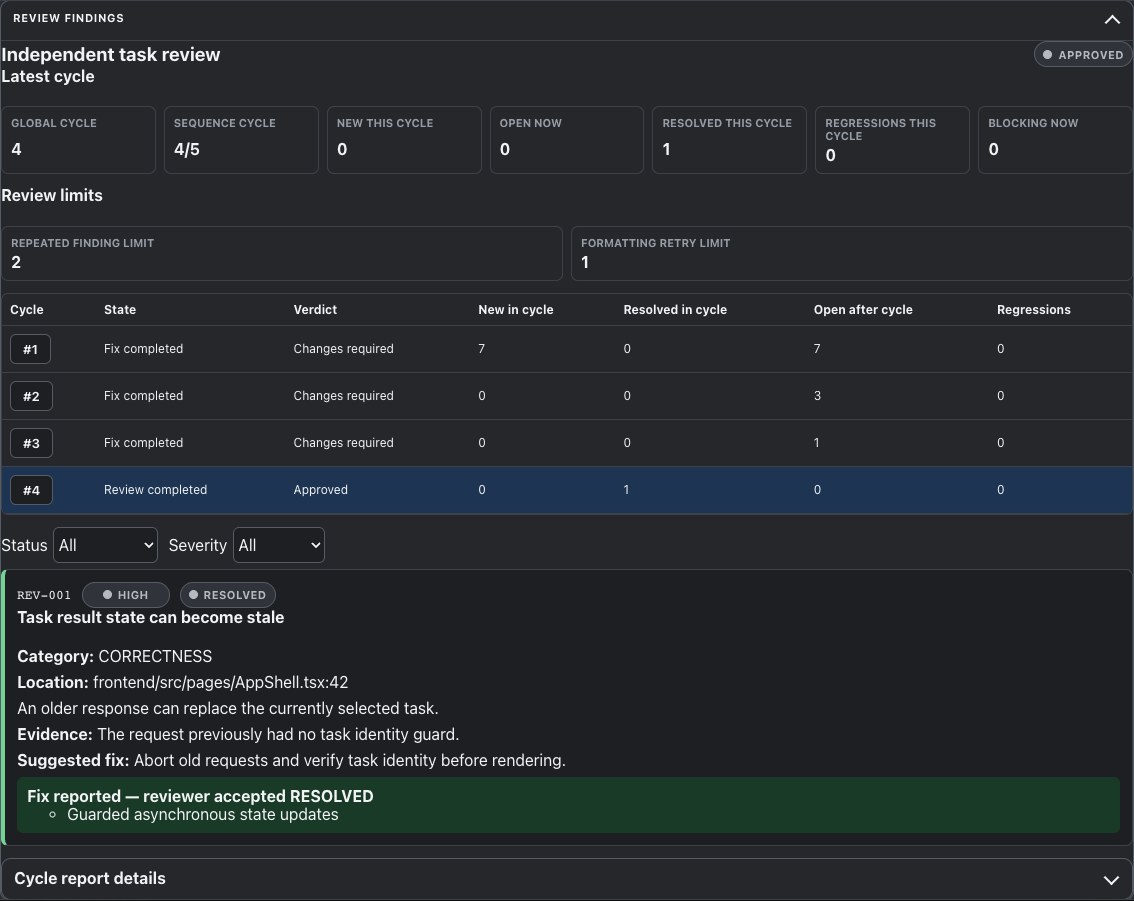This screenshot has height=901, width=1134.
Task: Click the finding title 'Task result state can become stale'
Action: (150, 618)
